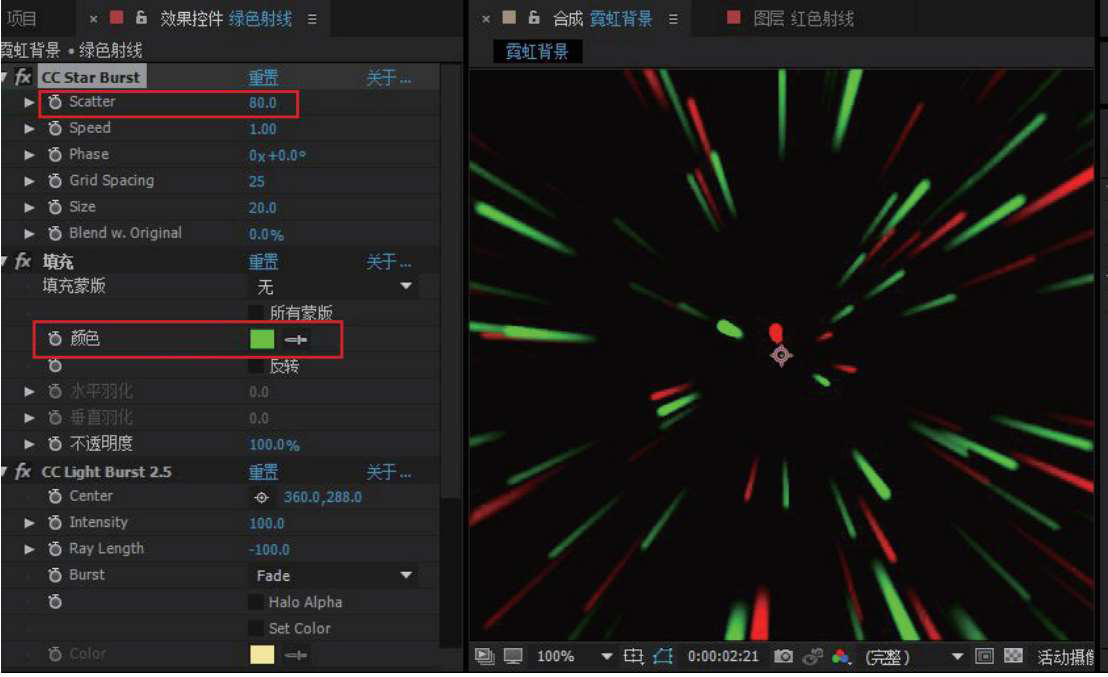Toggle lock on 效果控件 panel
Image resolution: width=1108 pixels, height=677 pixels.
click(141, 18)
